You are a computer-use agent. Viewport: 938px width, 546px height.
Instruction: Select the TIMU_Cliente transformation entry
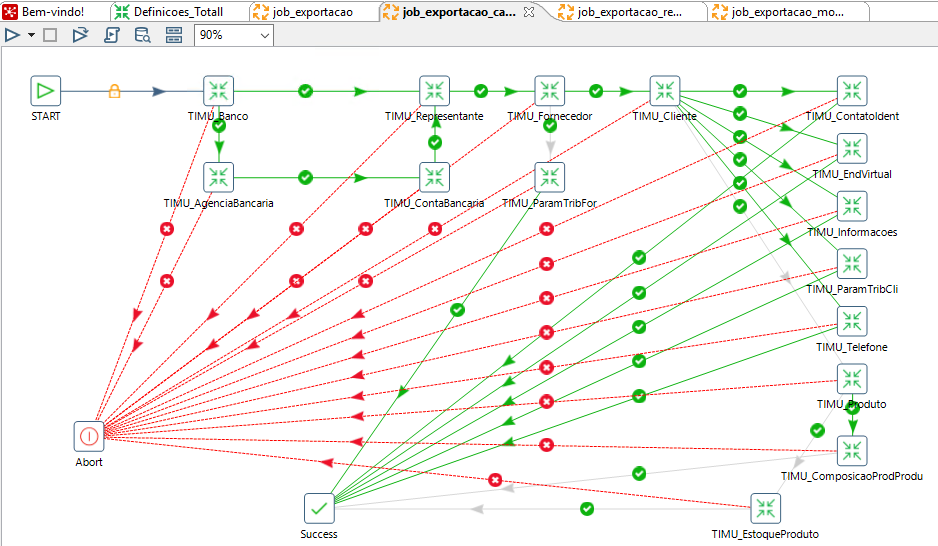click(x=665, y=91)
